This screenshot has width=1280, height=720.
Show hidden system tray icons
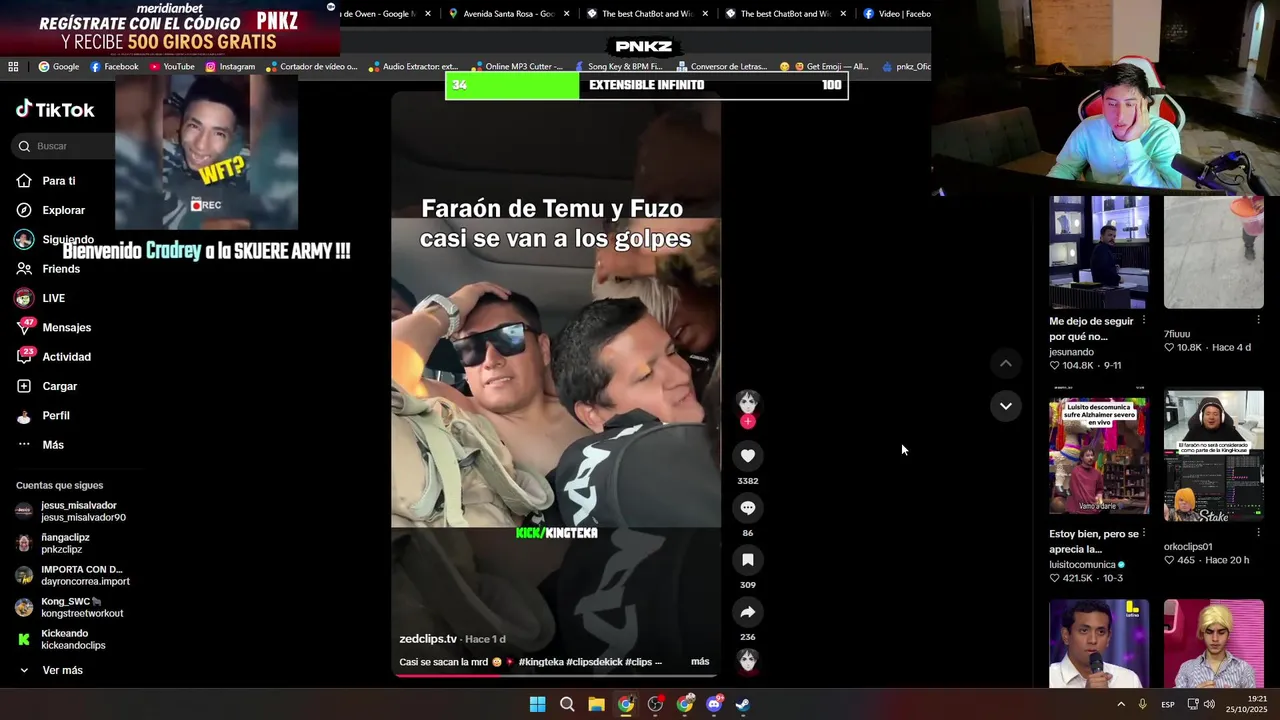(1120, 704)
